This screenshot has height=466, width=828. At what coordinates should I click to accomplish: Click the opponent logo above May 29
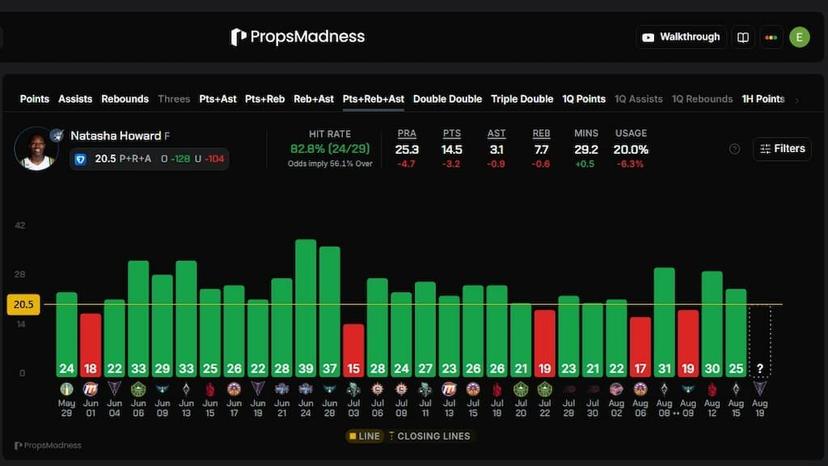pos(67,389)
